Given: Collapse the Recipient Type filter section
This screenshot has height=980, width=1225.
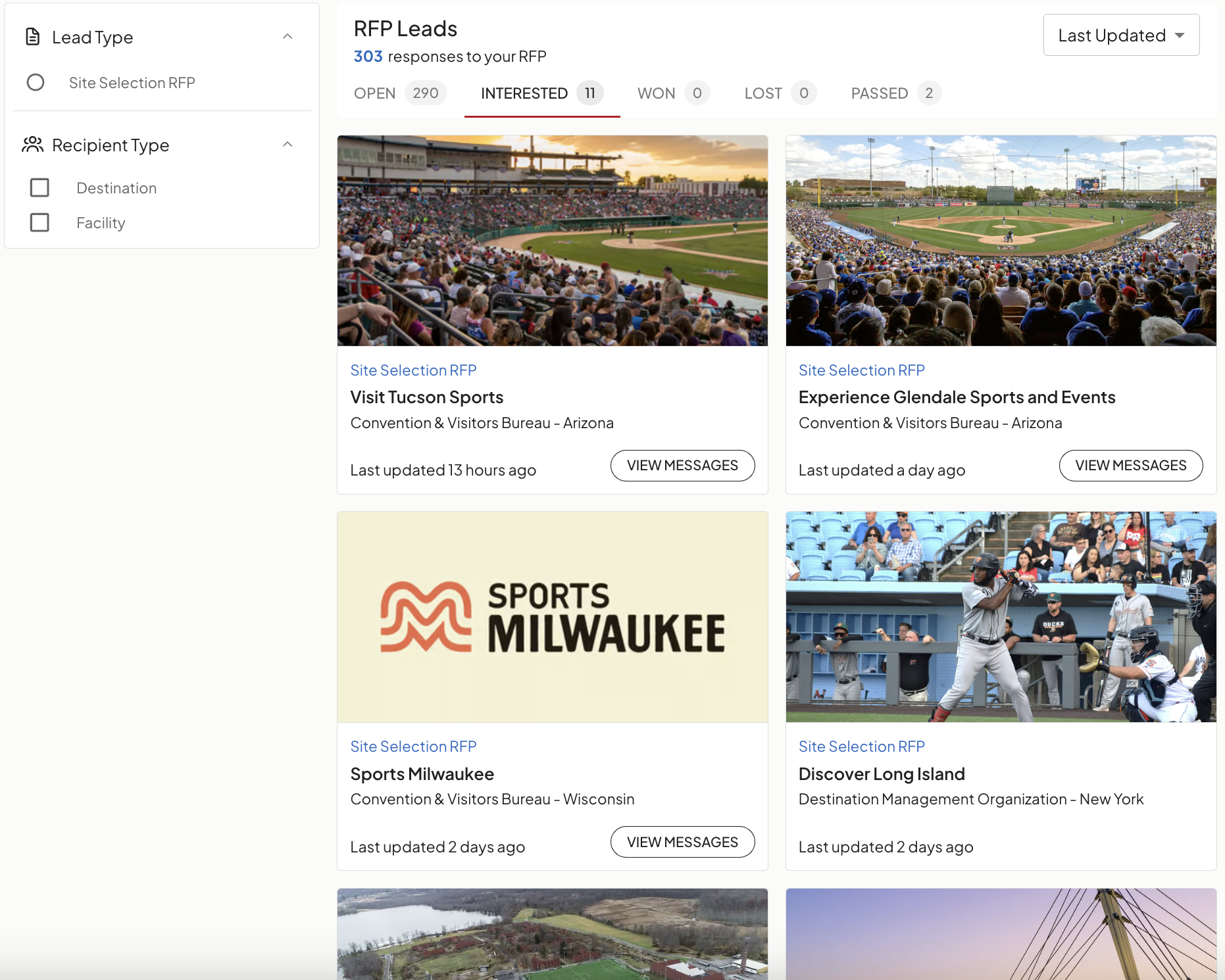Looking at the screenshot, I should [287, 145].
